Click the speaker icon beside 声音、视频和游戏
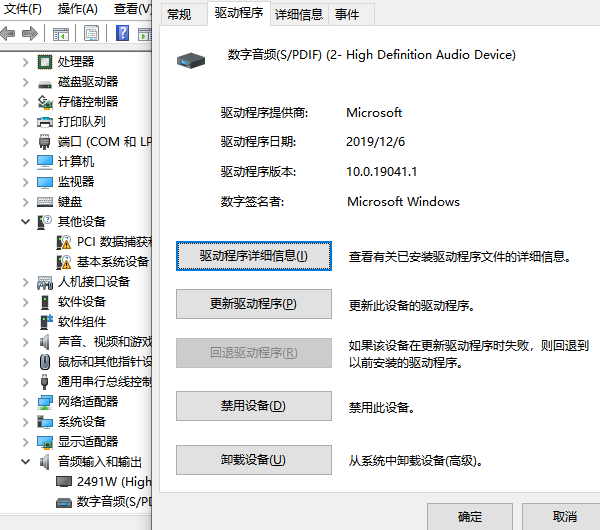 (45, 342)
